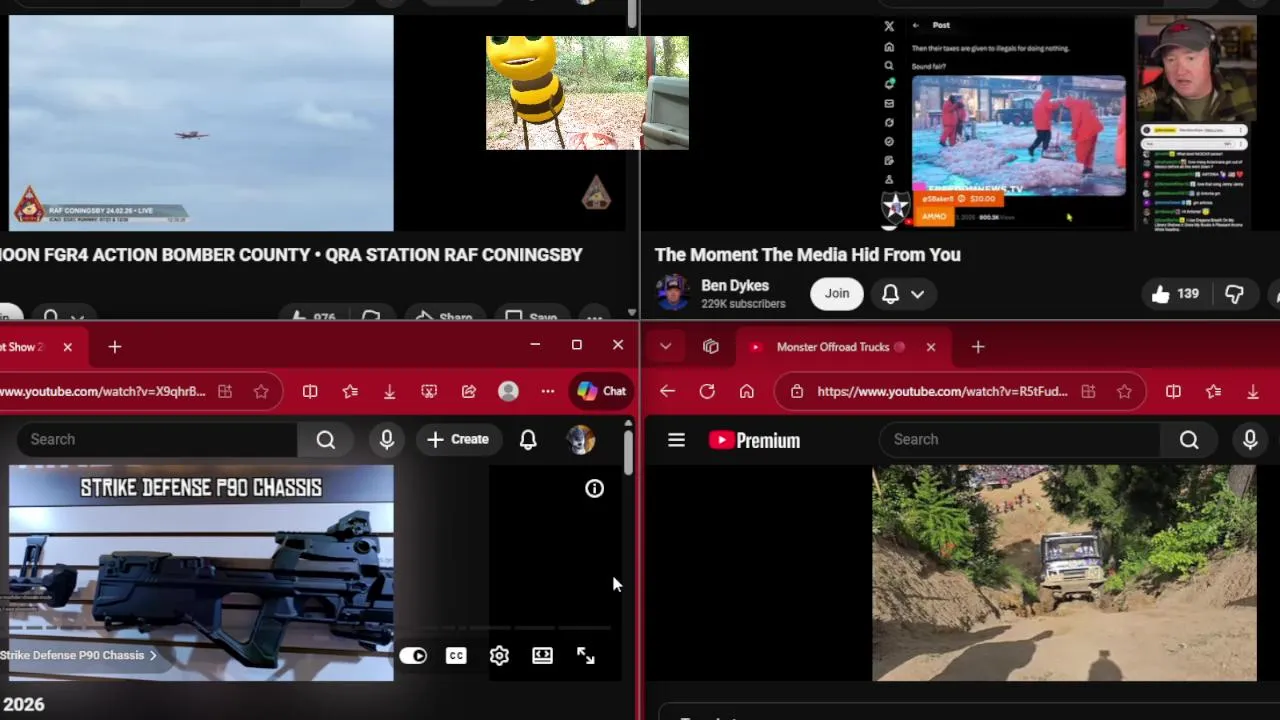Open the Ben Dykes channel name
Image resolution: width=1280 pixels, height=720 pixels.
[735, 285]
